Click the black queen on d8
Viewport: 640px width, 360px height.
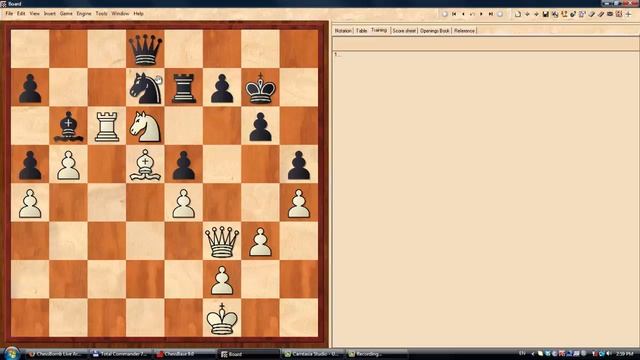145,49
